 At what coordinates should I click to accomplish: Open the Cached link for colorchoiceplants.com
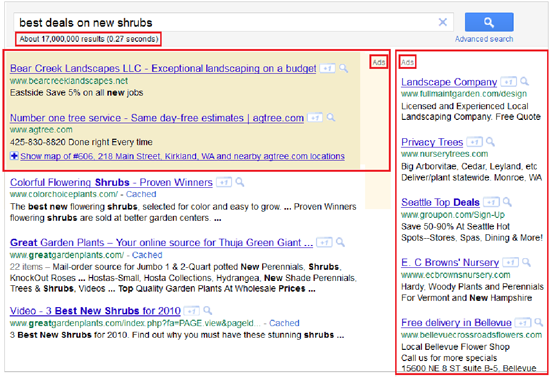[x=141, y=194]
